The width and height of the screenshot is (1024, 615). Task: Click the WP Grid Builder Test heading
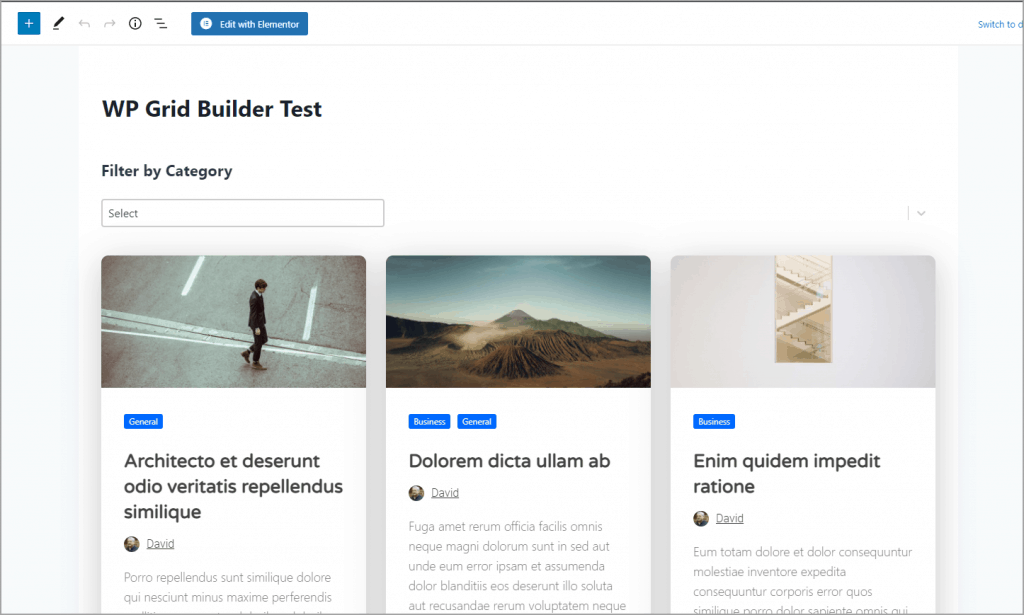click(x=211, y=109)
